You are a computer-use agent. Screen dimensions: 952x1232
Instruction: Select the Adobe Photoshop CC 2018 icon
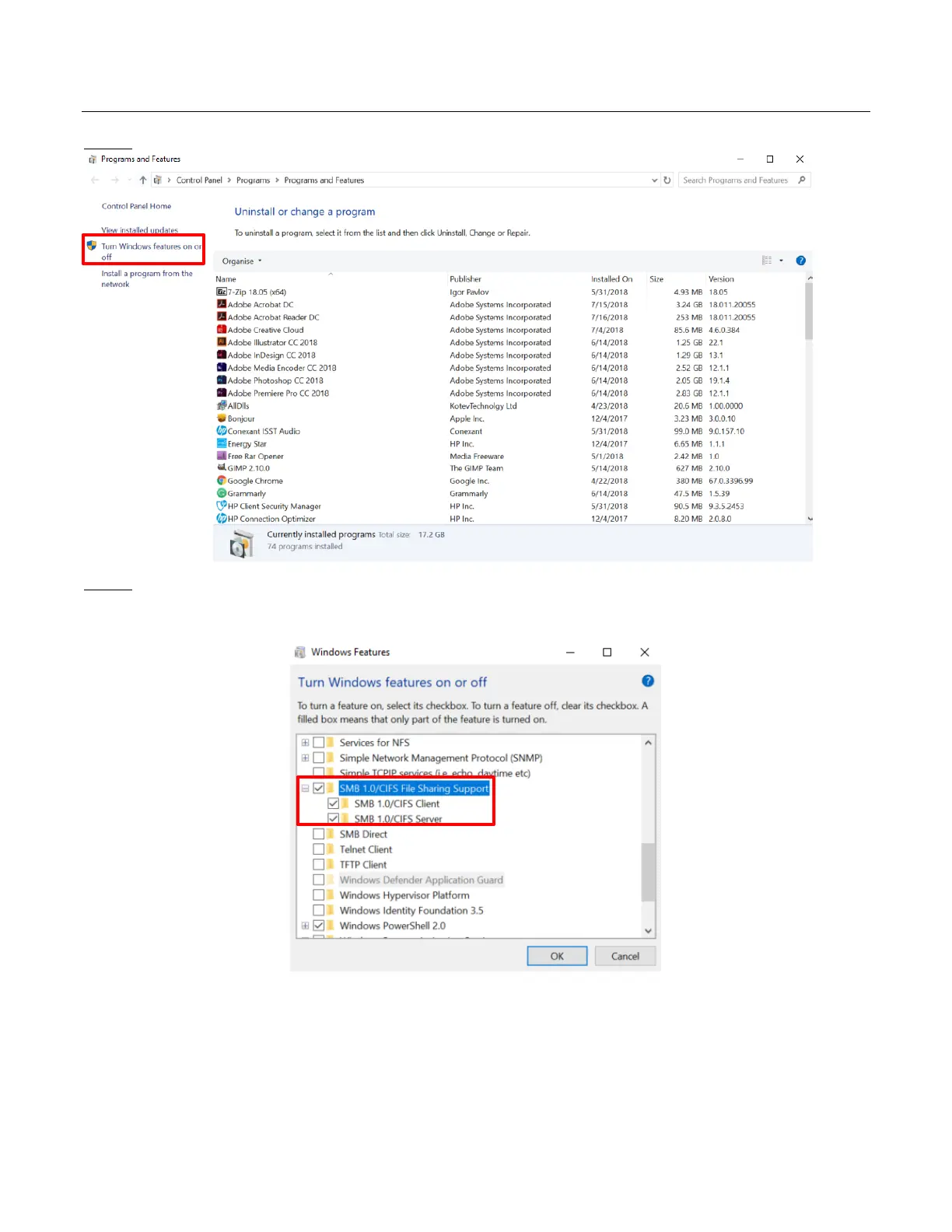[222, 380]
